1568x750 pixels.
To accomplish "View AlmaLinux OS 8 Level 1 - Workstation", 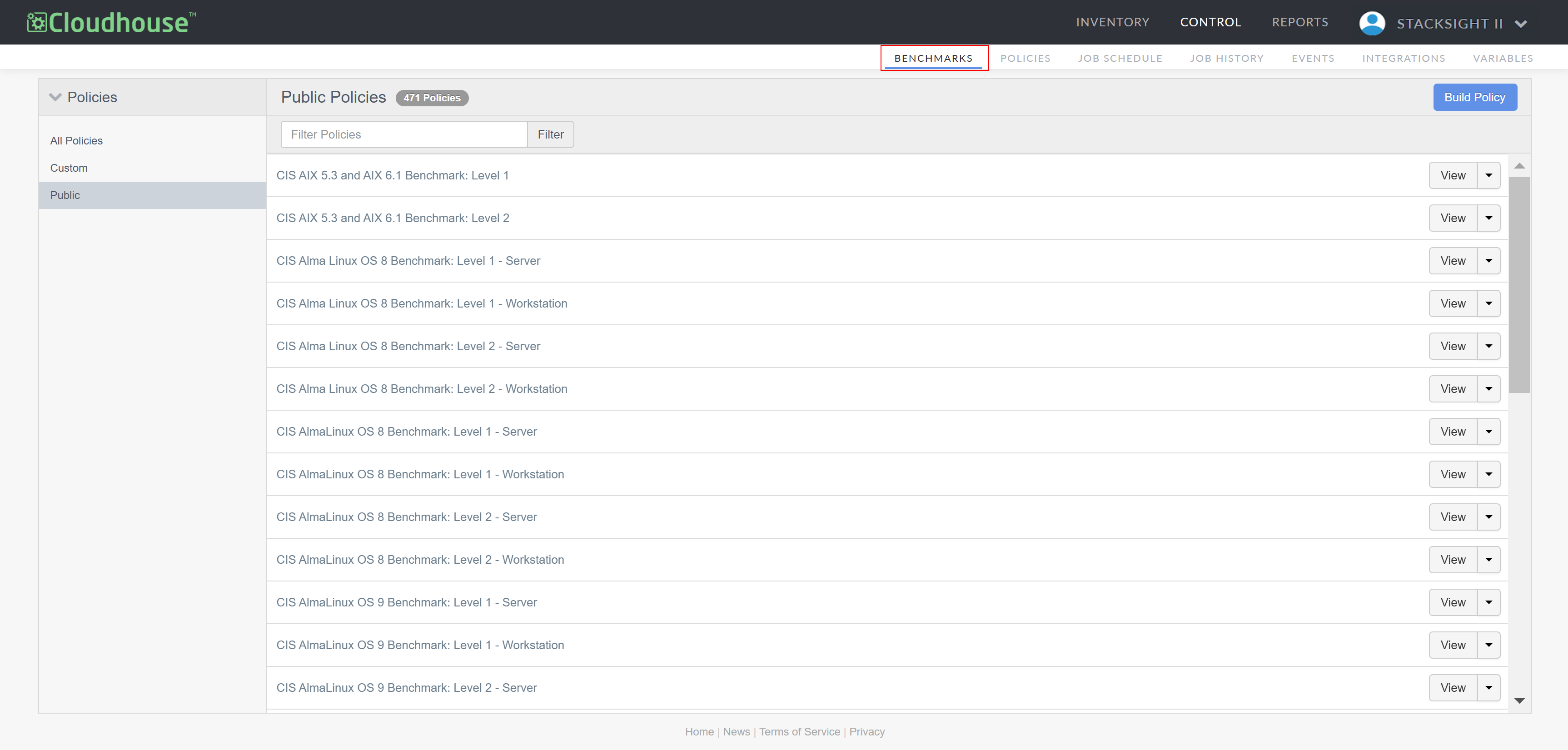I will 1453,474.
